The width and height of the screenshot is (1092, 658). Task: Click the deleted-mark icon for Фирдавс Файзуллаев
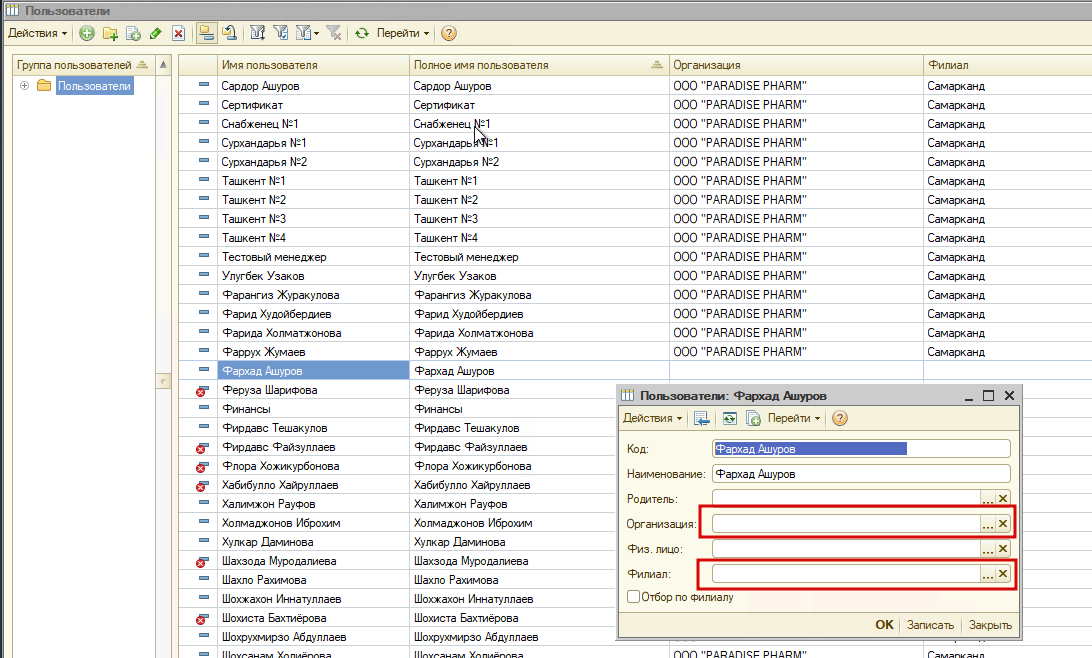(202, 447)
